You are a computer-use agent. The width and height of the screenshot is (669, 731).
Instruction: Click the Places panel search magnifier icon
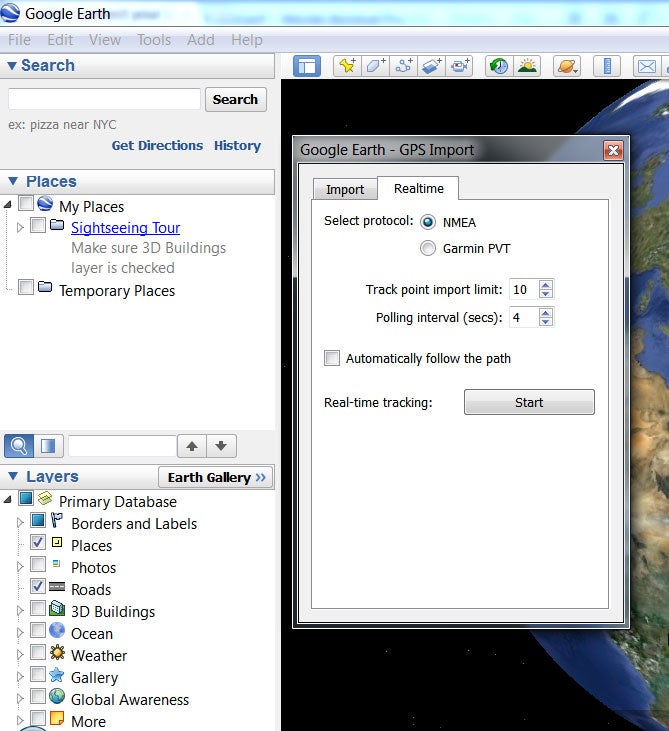[19, 446]
